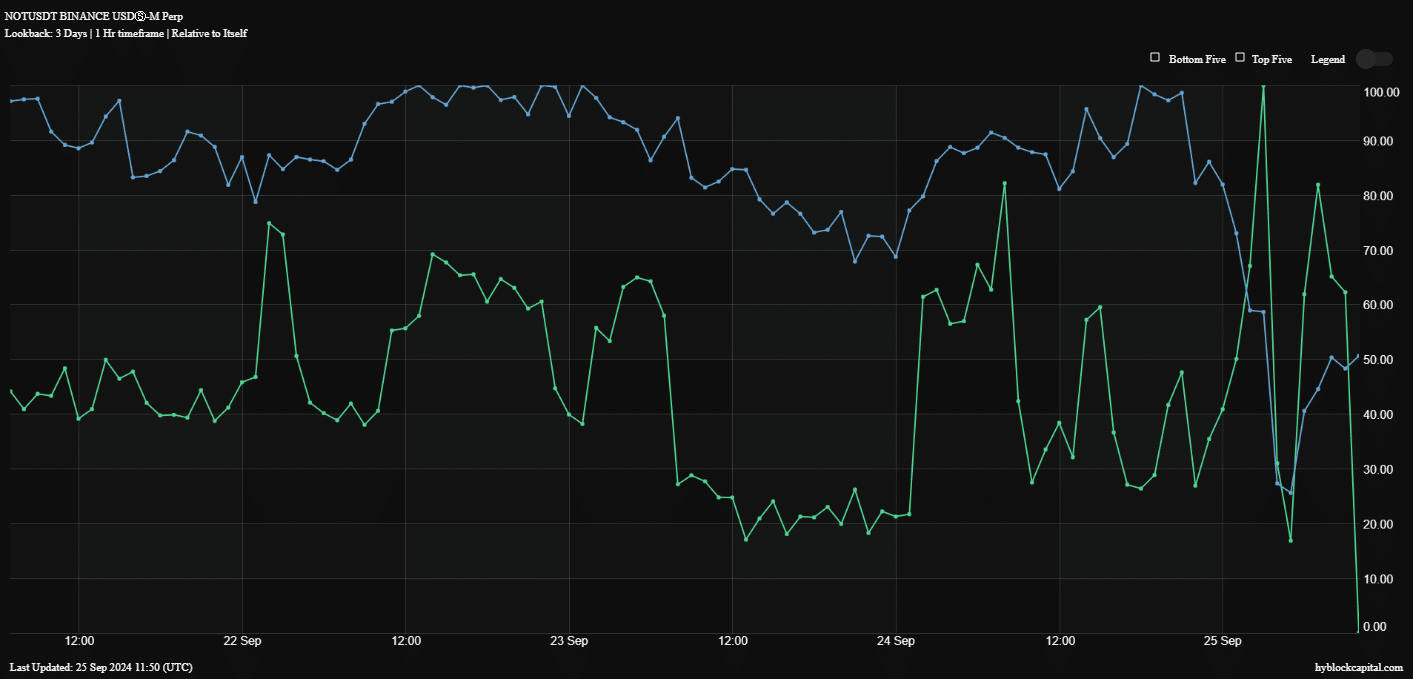Viewport: 1413px width, 679px height.
Task: Click the green spike just after 22 Sep
Action: [x=269, y=223]
